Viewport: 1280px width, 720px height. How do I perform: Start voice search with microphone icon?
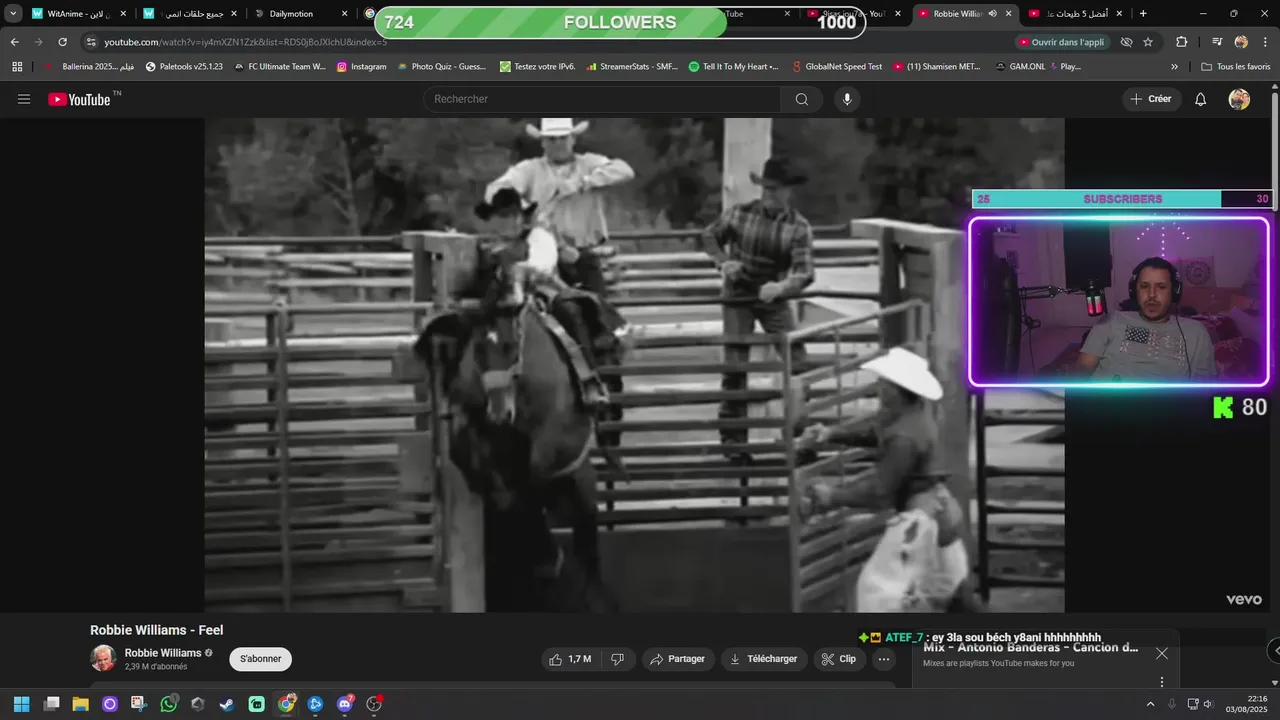(x=847, y=99)
